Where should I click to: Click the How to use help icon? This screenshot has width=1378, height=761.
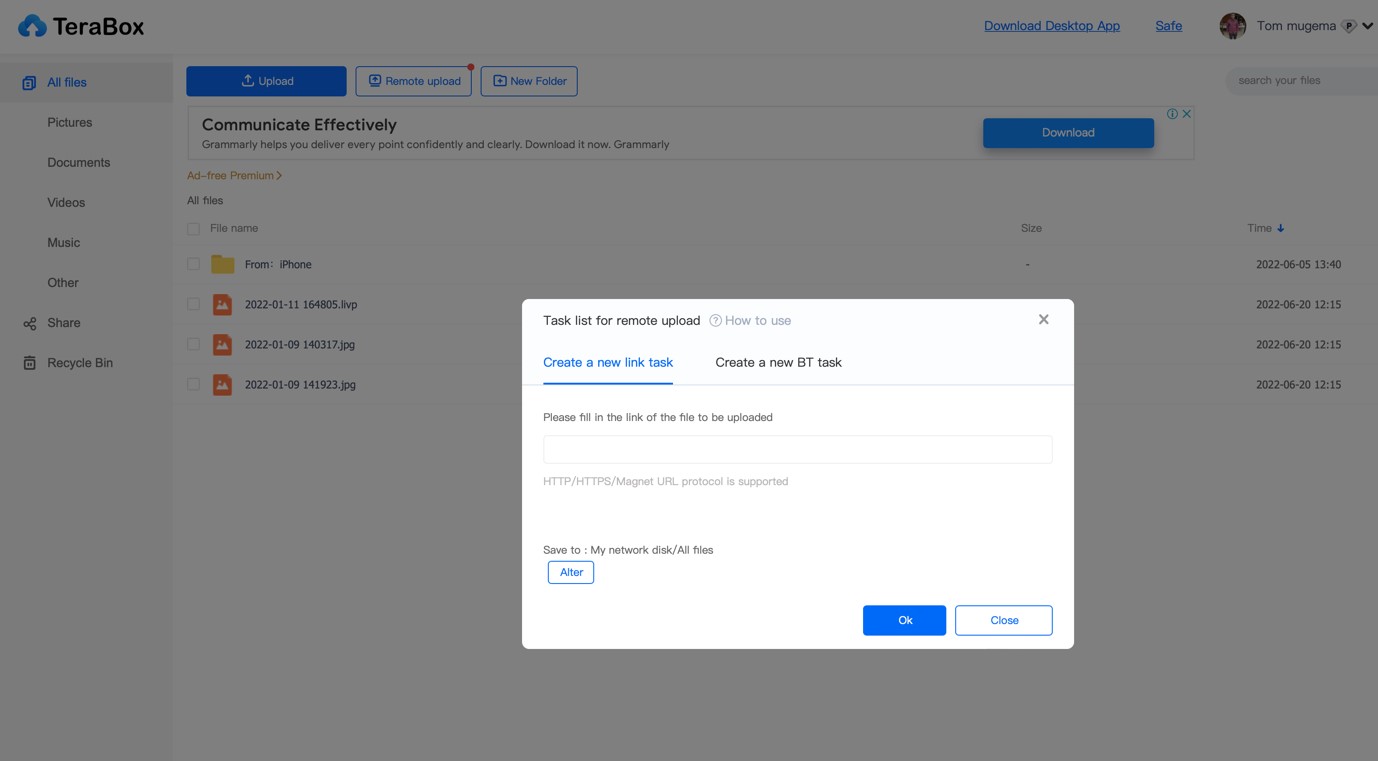tap(716, 320)
